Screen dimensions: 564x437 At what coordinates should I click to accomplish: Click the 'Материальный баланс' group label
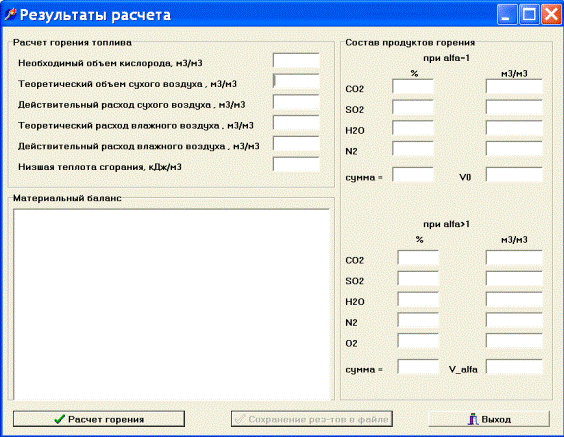67,198
